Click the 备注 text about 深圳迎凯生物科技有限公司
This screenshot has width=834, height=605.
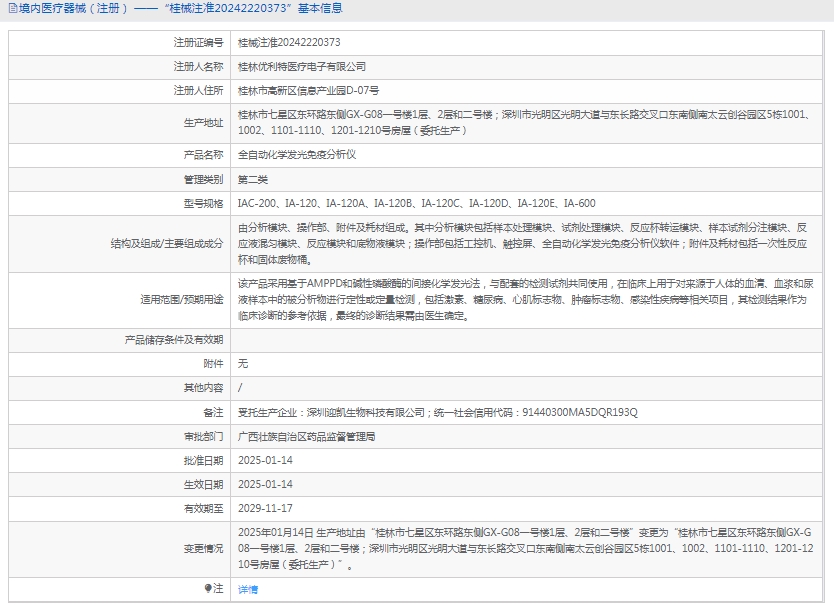[437, 412]
